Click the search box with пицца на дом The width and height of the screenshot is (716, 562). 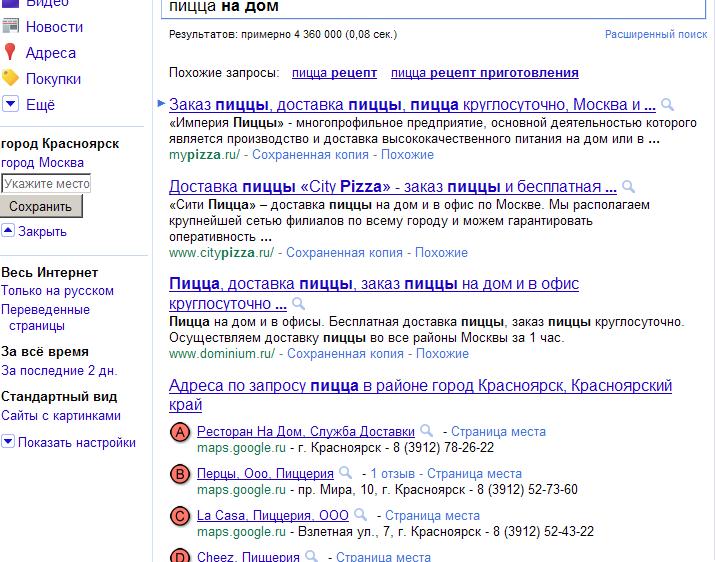click(433, 9)
